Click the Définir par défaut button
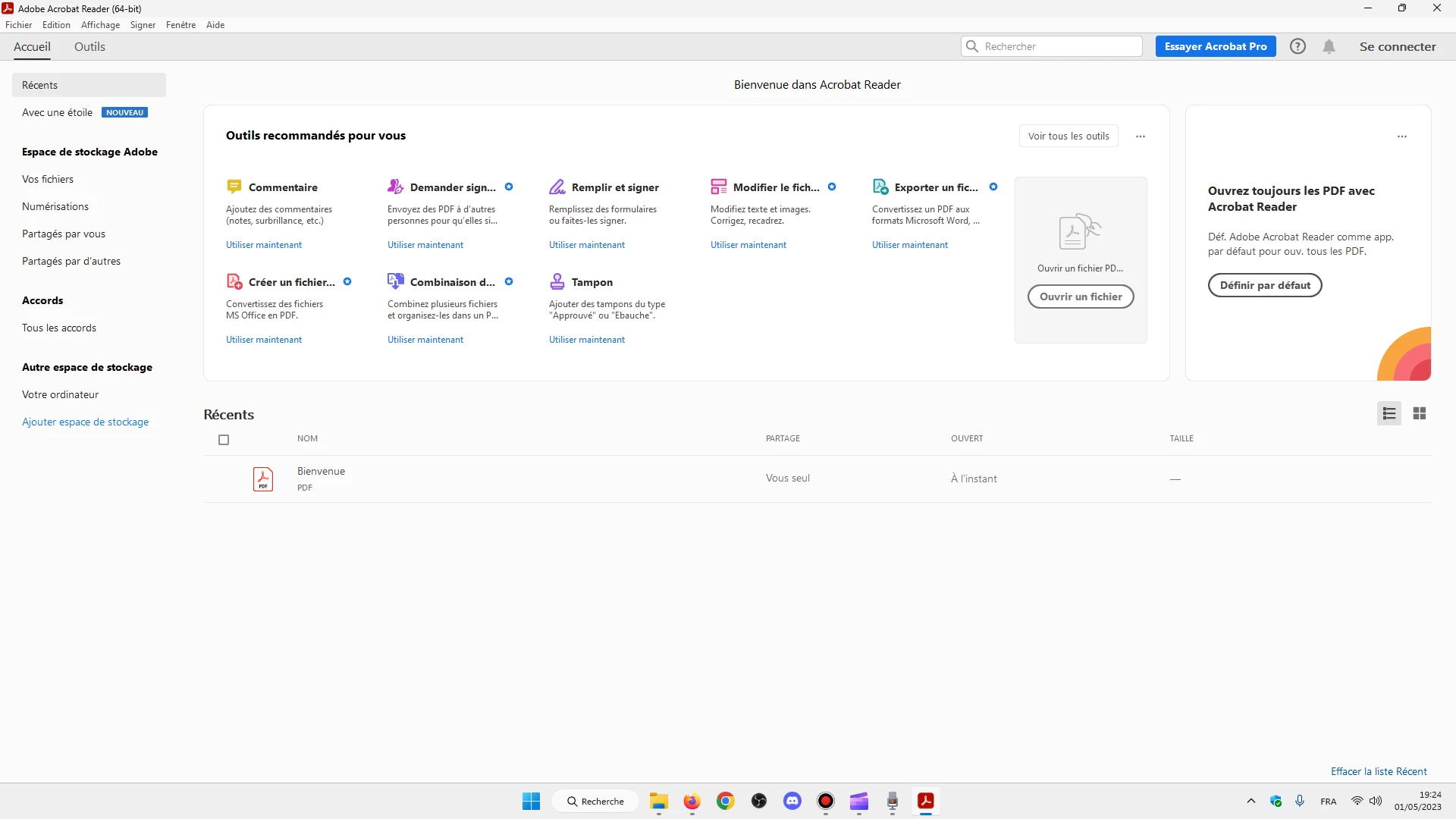This screenshot has width=1456, height=819. tap(1265, 285)
